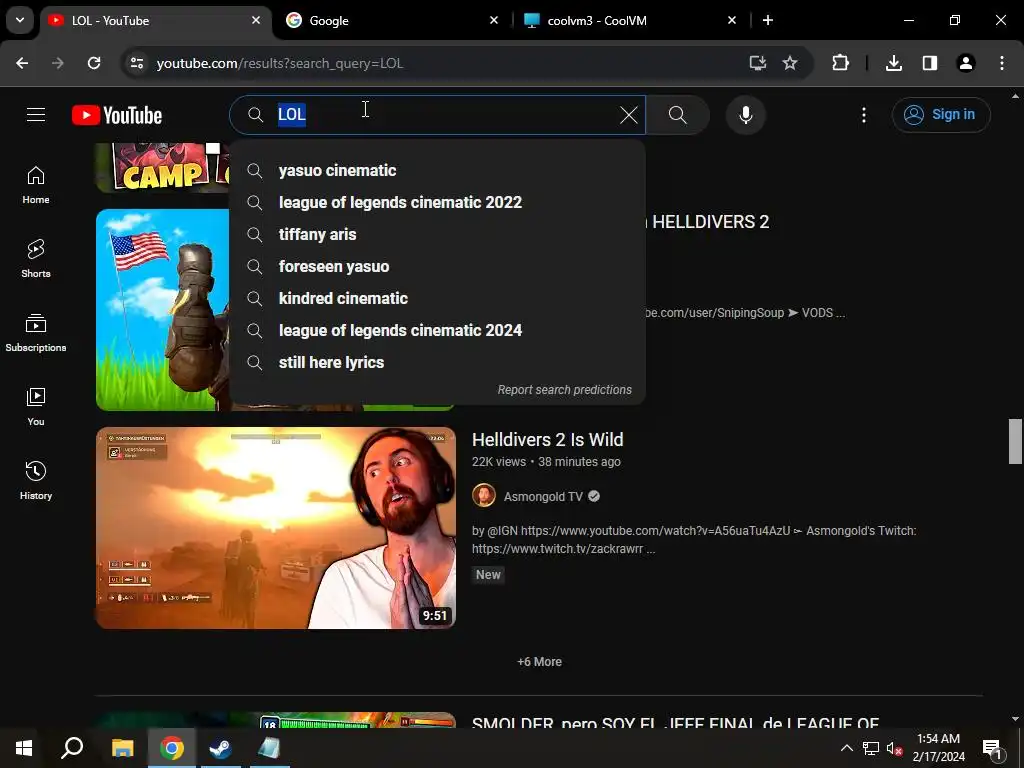Click the Sign in button
Image resolution: width=1024 pixels, height=768 pixels.
pos(940,115)
